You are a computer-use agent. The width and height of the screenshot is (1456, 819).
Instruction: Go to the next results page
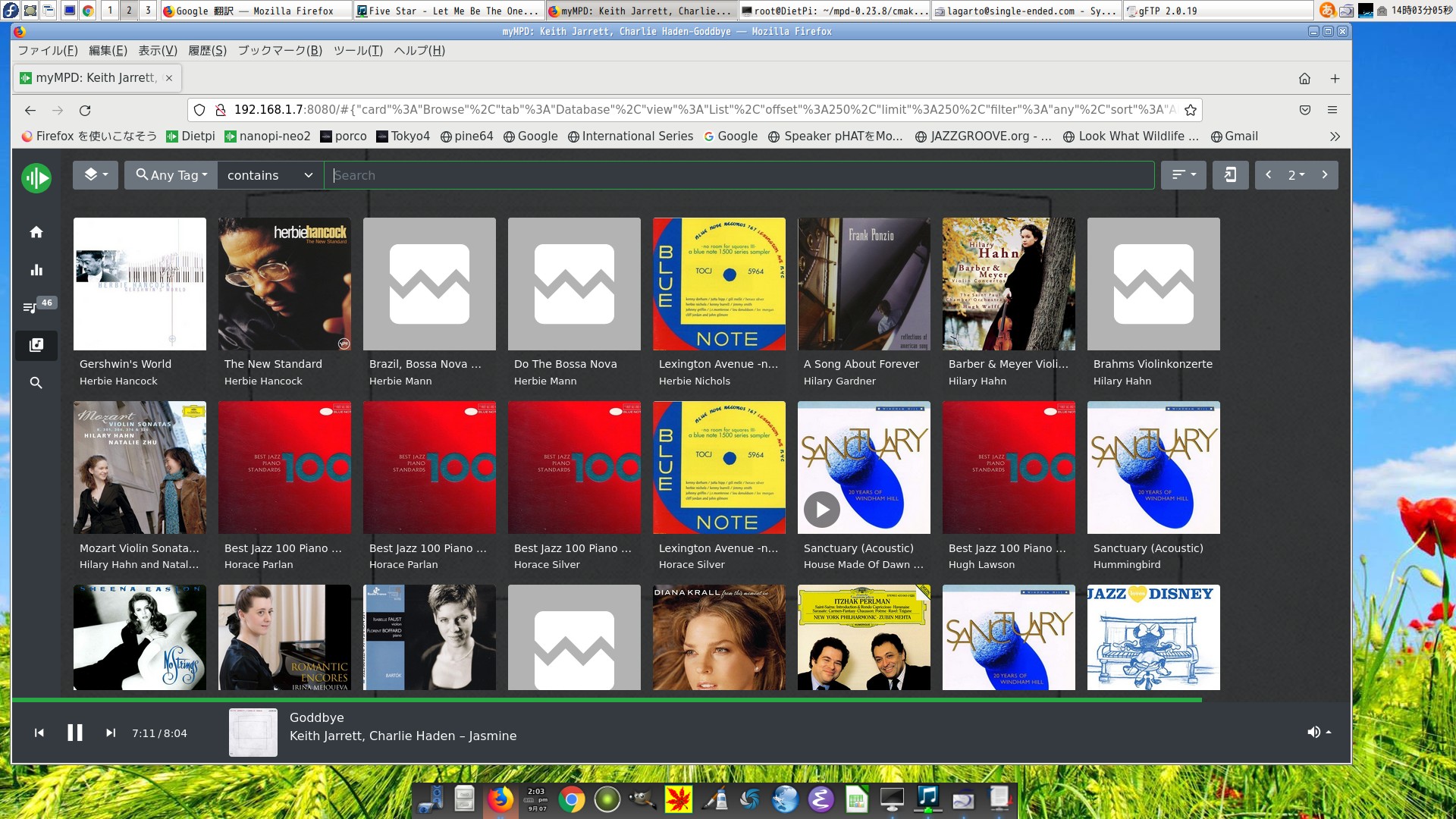click(x=1325, y=175)
